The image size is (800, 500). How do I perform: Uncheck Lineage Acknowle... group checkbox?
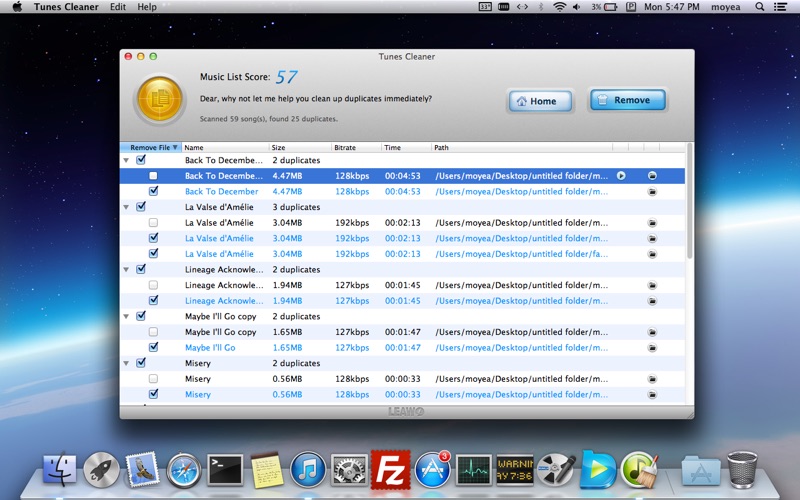tap(141, 269)
